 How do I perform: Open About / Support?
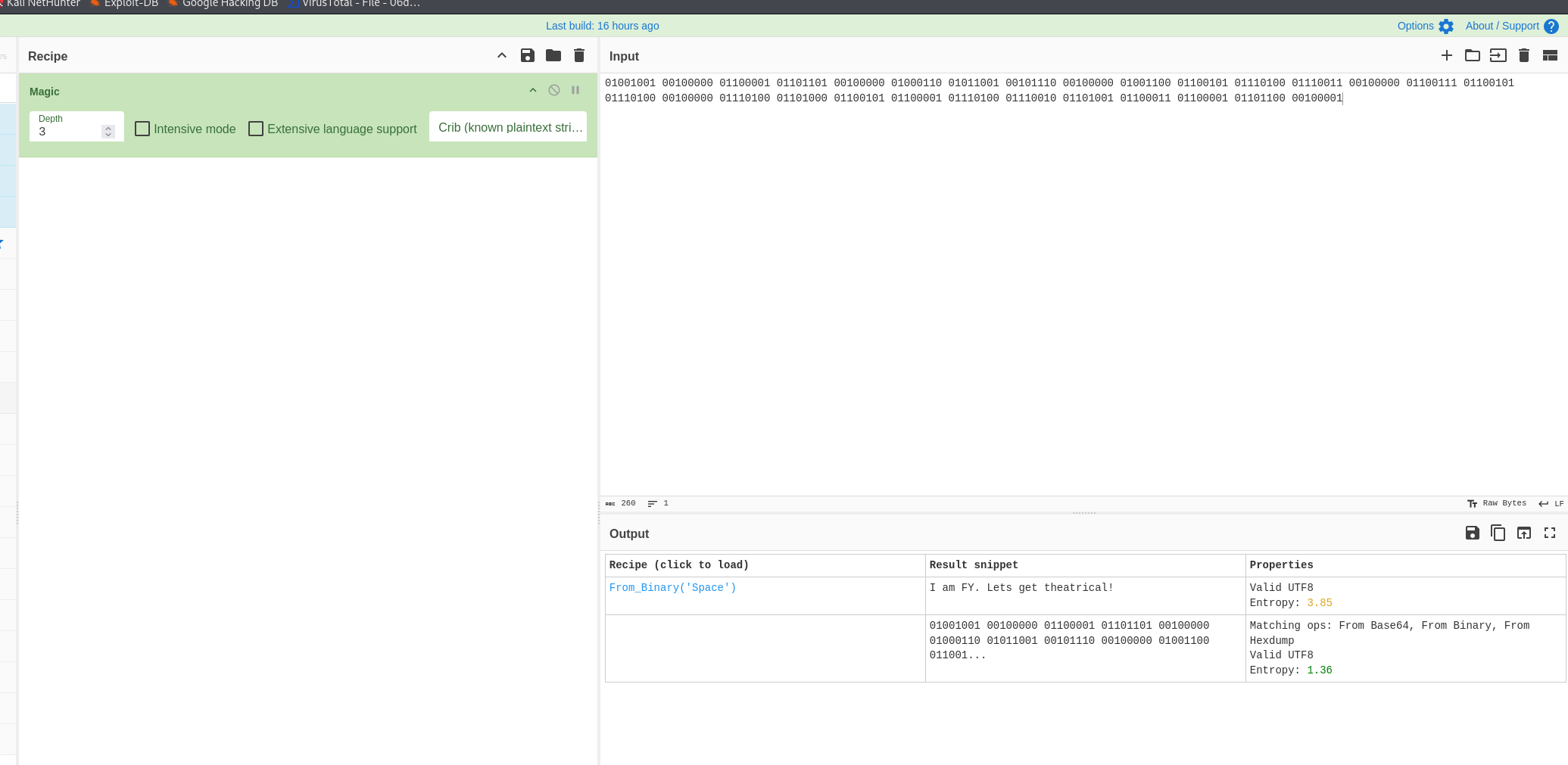pyautogui.click(x=1511, y=26)
